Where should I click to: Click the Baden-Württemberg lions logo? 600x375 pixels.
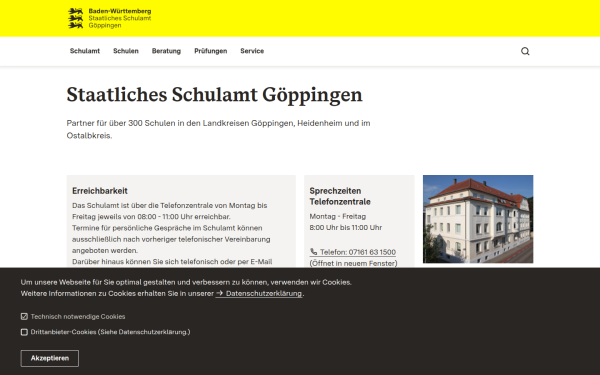click(x=75, y=18)
